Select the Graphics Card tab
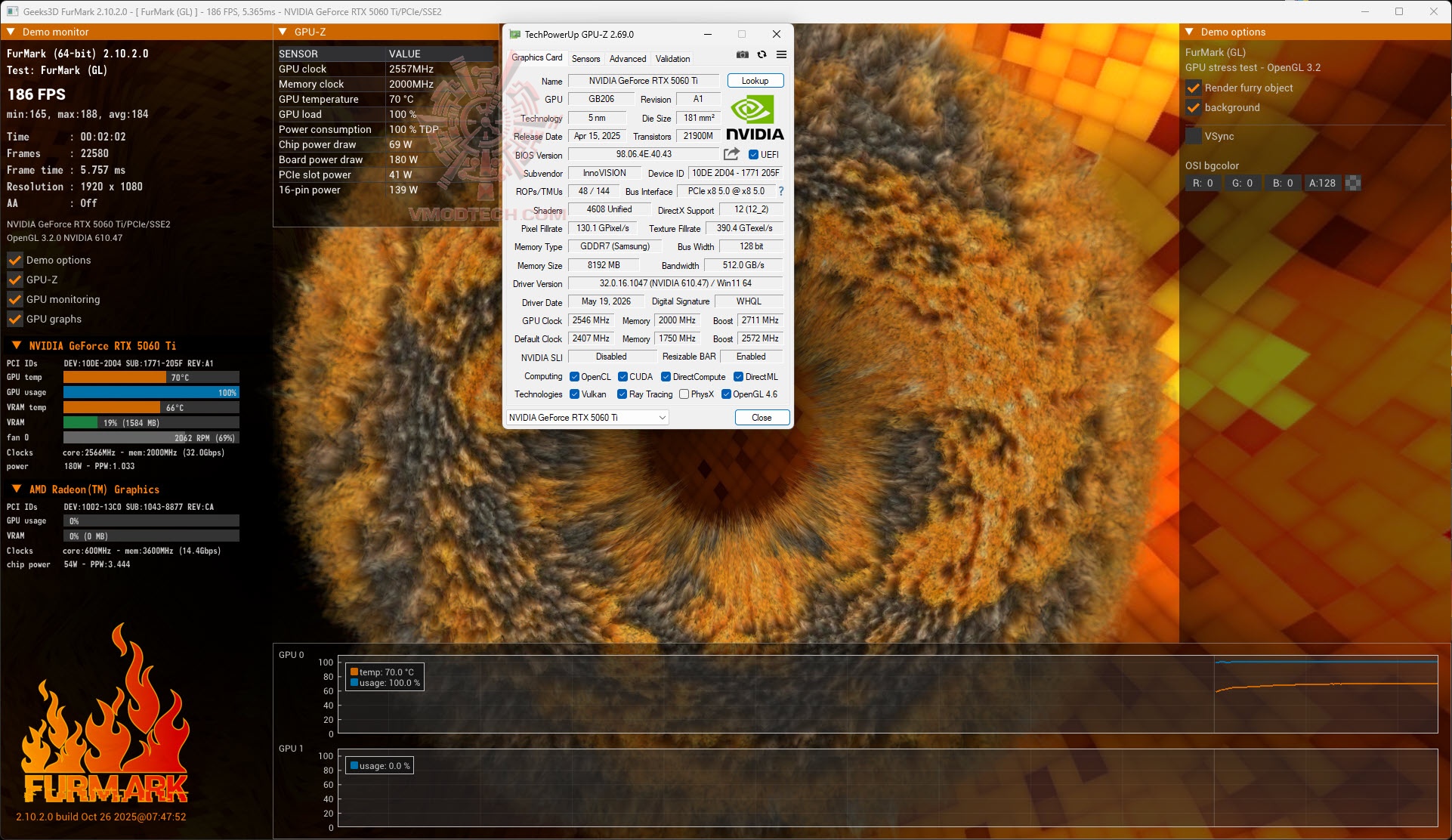1452x840 pixels. pyautogui.click(x=537, y=57)
